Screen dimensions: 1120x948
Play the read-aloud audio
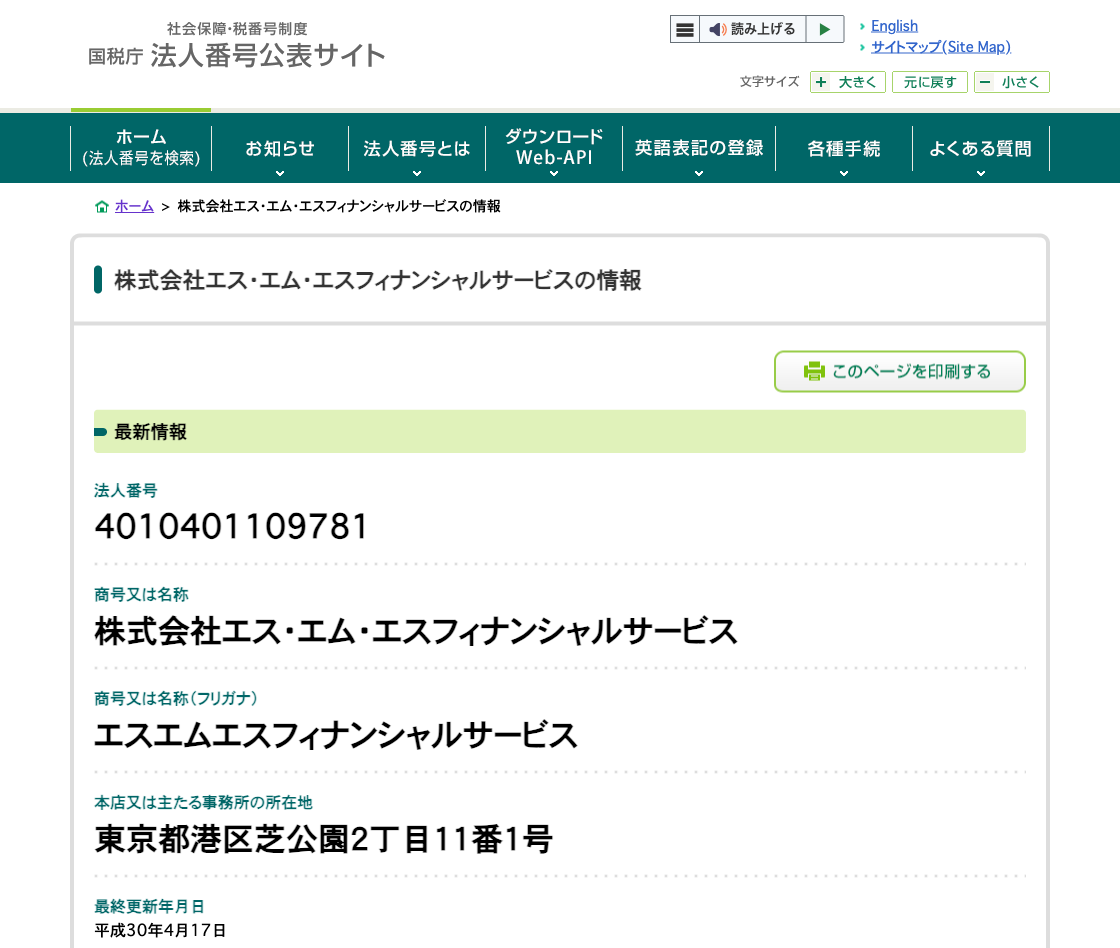click(x=824, y=29)
